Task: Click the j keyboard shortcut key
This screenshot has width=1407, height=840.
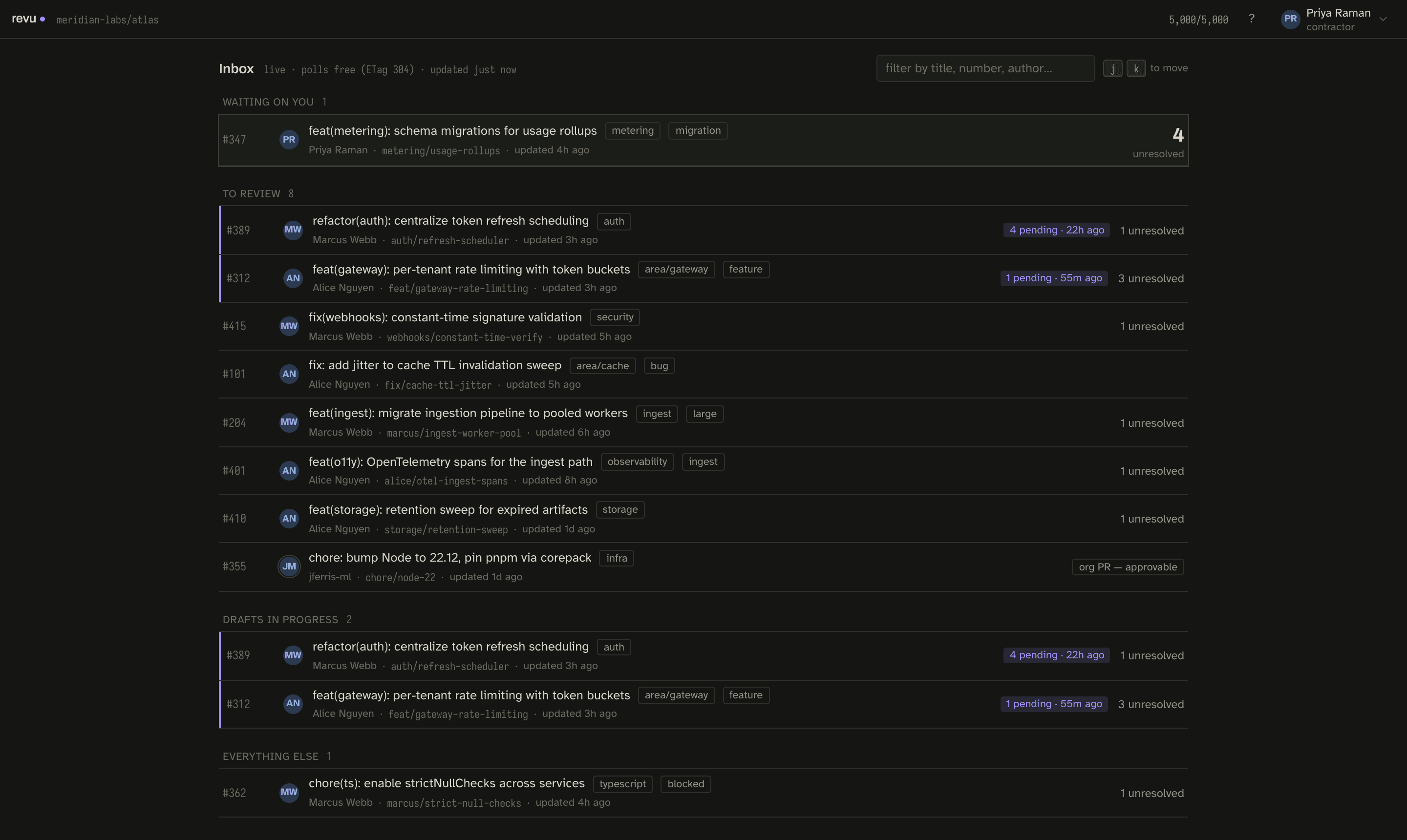Action: tap(1112, 68)
